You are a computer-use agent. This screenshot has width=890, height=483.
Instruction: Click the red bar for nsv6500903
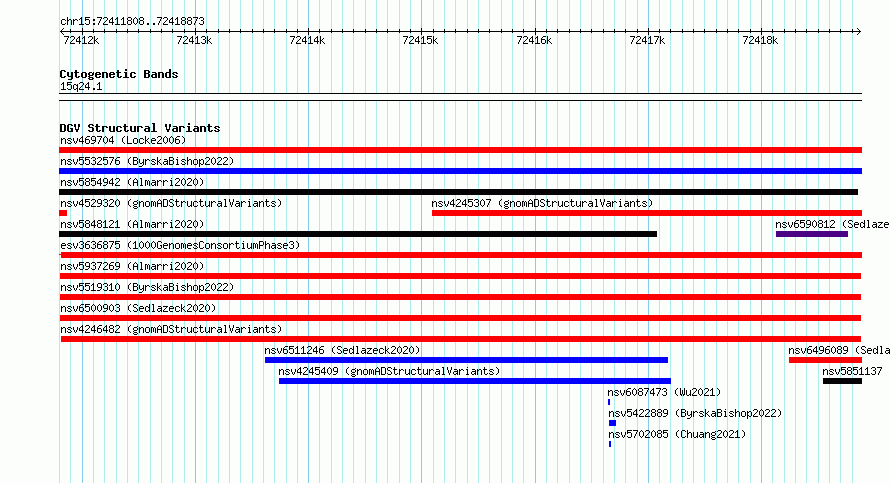(x=460, y=318)
